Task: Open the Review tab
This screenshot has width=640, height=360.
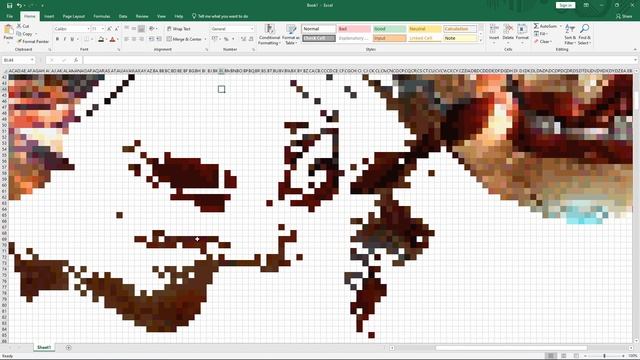Action: (x=142, y=16)
